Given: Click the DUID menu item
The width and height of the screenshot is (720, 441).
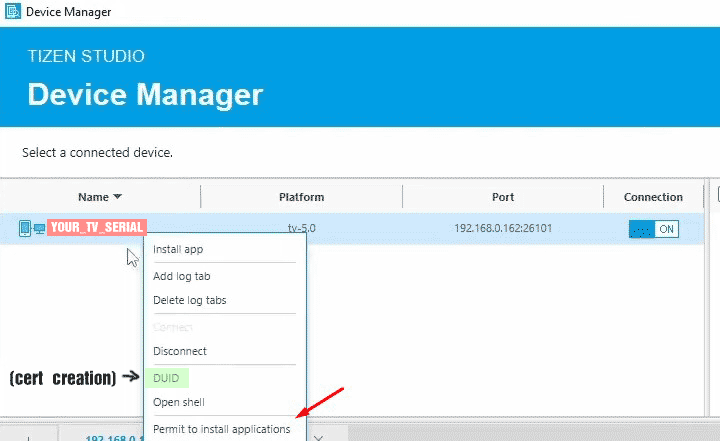Looking at the screenshot, I should [166, 378].
